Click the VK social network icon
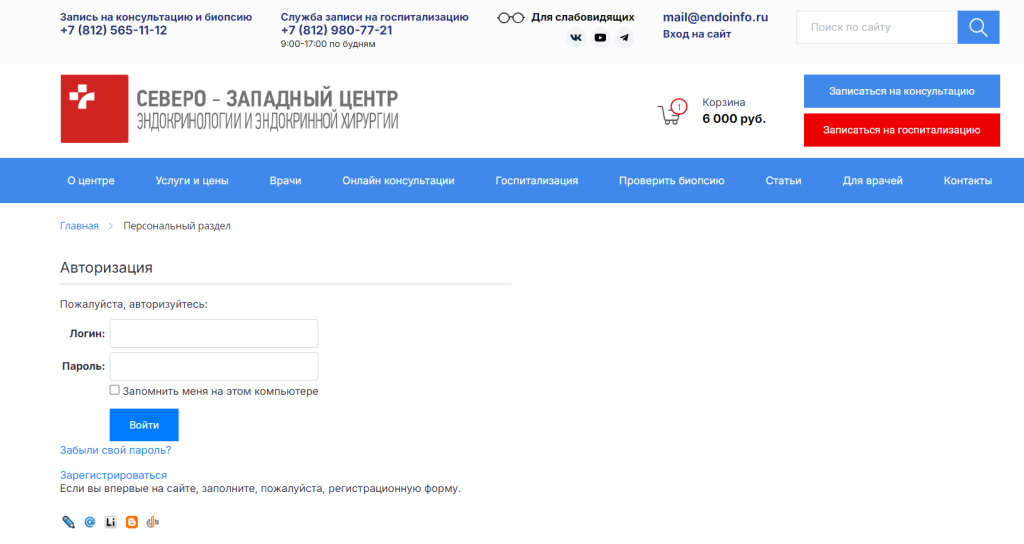Viewport: 1024px width, 544px height. click(575, 38)
